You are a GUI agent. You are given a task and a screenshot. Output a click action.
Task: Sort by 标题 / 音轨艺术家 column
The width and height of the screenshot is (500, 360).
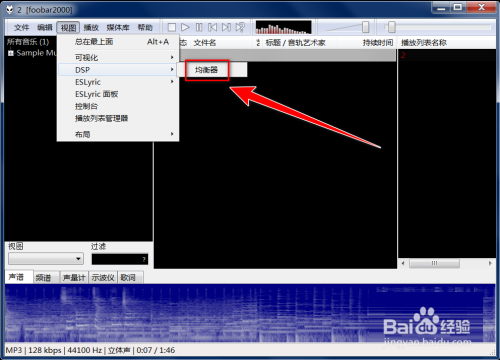click(x=295, y=43)
